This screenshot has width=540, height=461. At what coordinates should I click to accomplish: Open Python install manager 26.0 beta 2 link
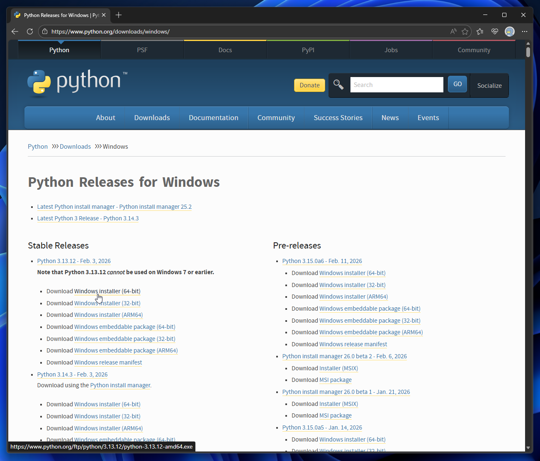344,356
